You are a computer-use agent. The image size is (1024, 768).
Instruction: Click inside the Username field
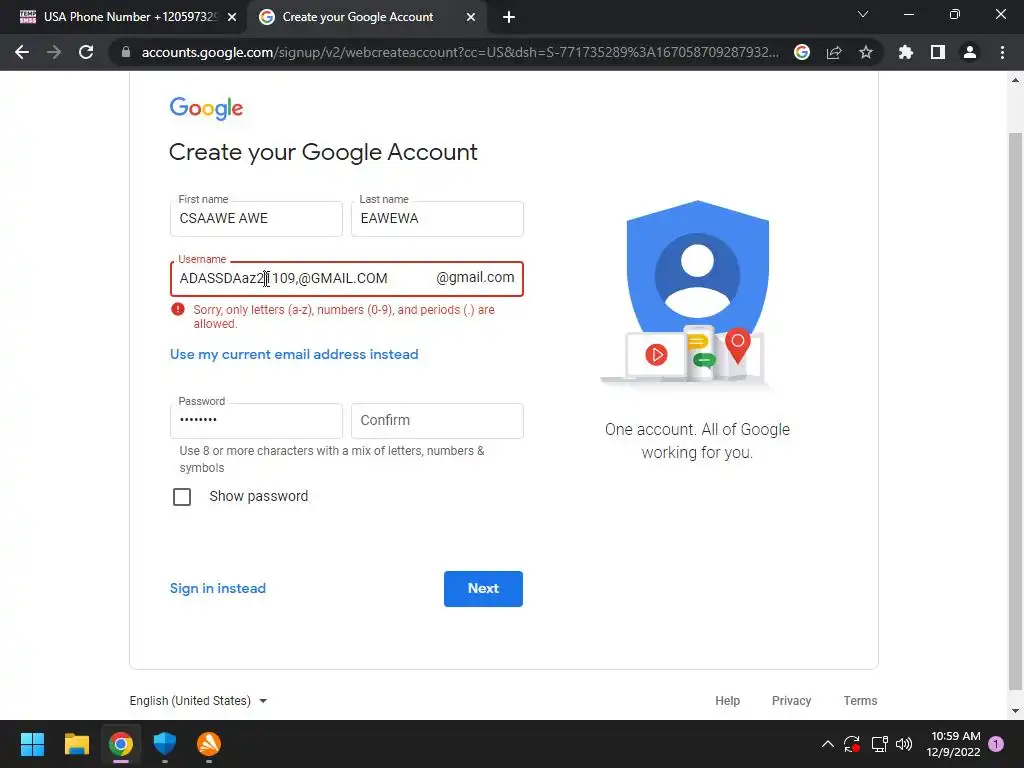(x=347, y=279)
